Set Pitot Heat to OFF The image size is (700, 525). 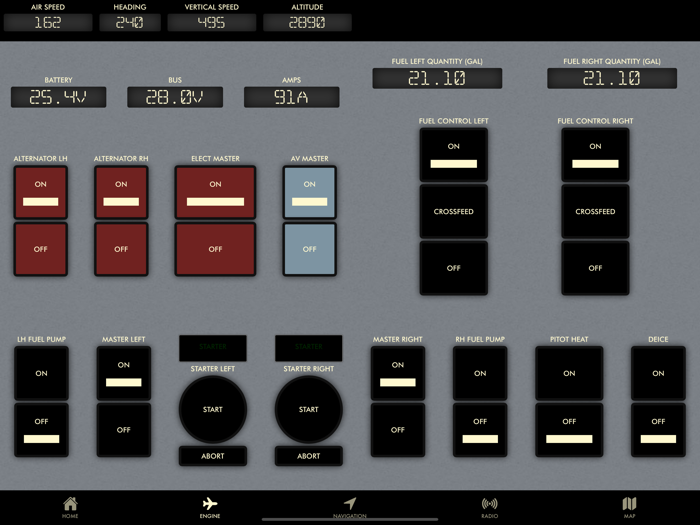pyautogui.click(x=569, y=430)
